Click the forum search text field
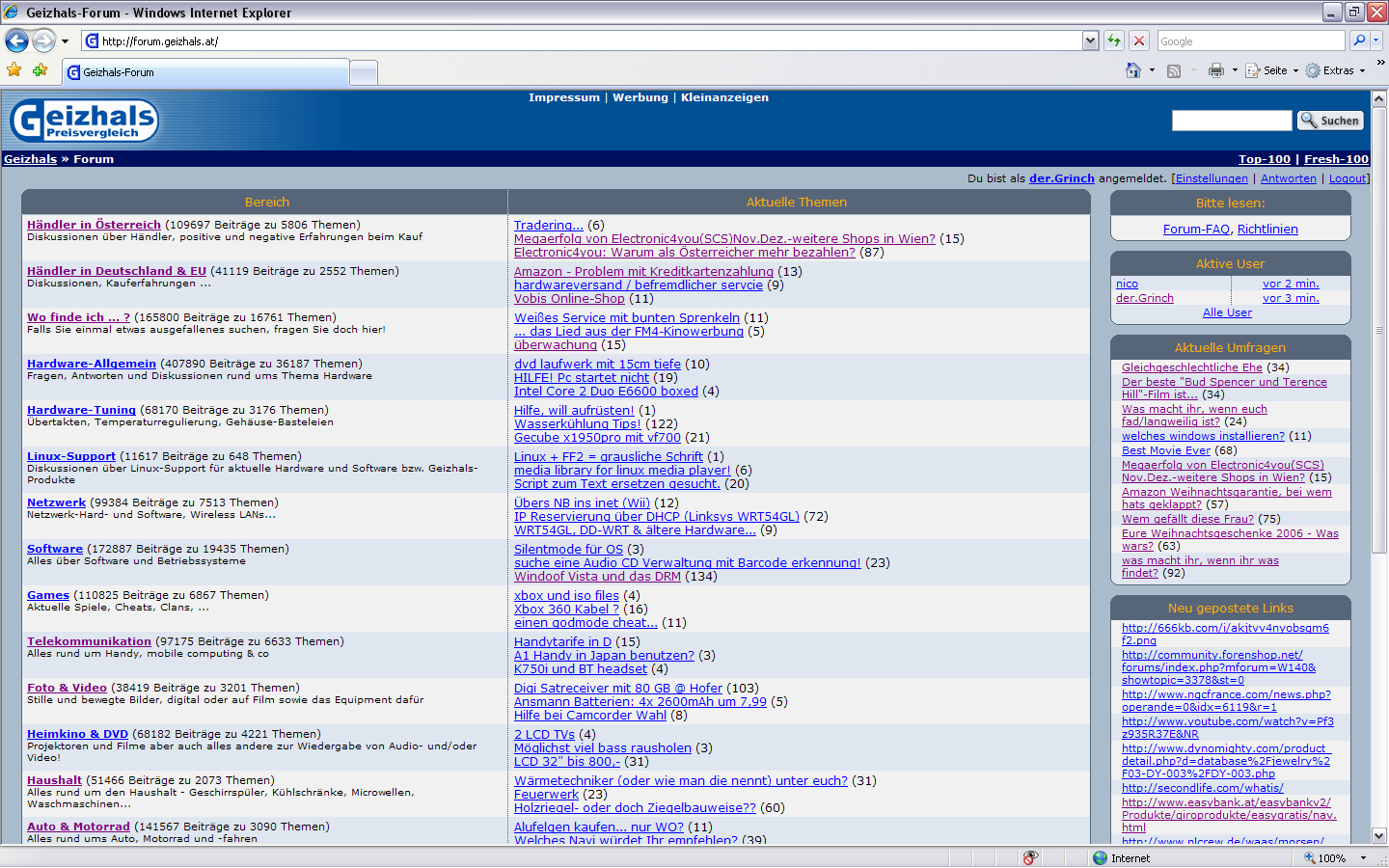Screen dimensions: 1389x868 click(x=1232, y=121)
